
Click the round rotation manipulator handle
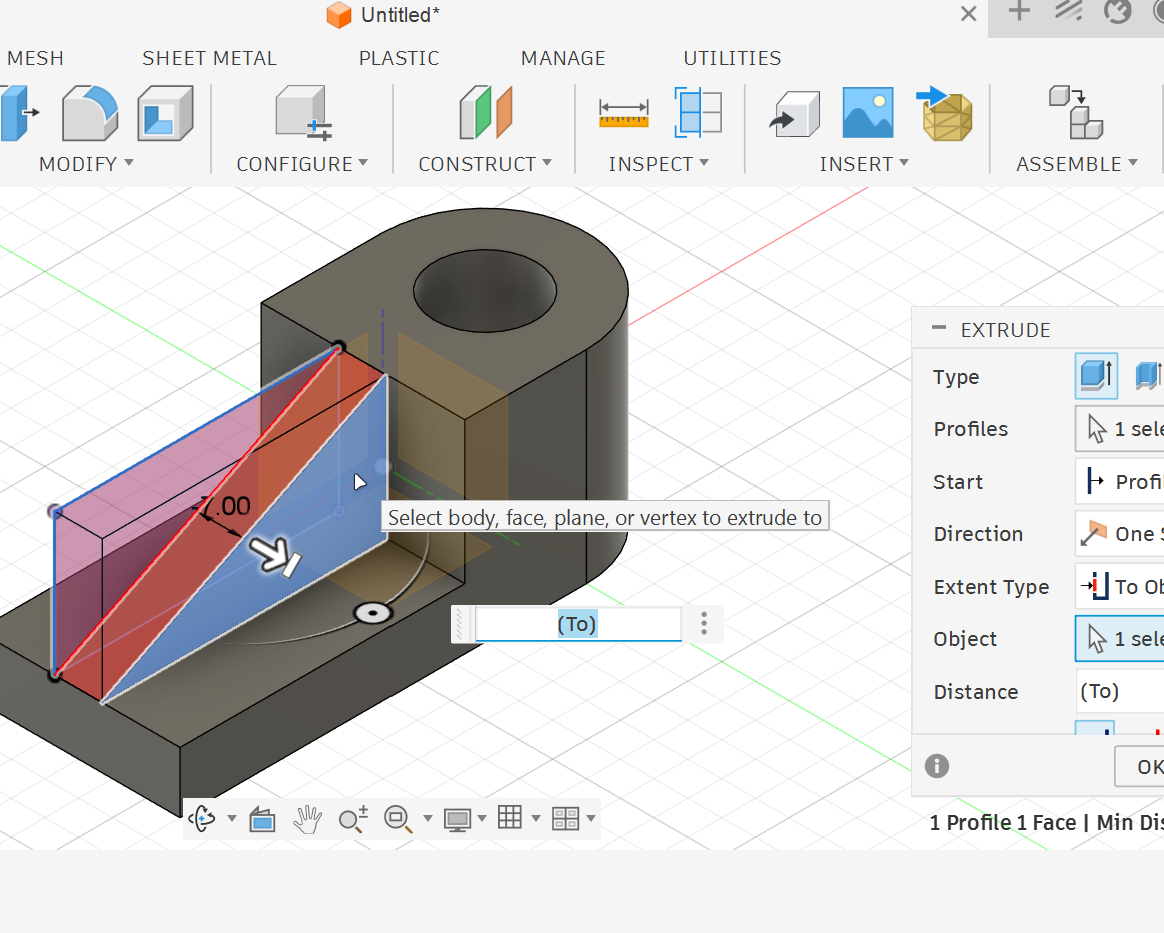tap(373, 613)
